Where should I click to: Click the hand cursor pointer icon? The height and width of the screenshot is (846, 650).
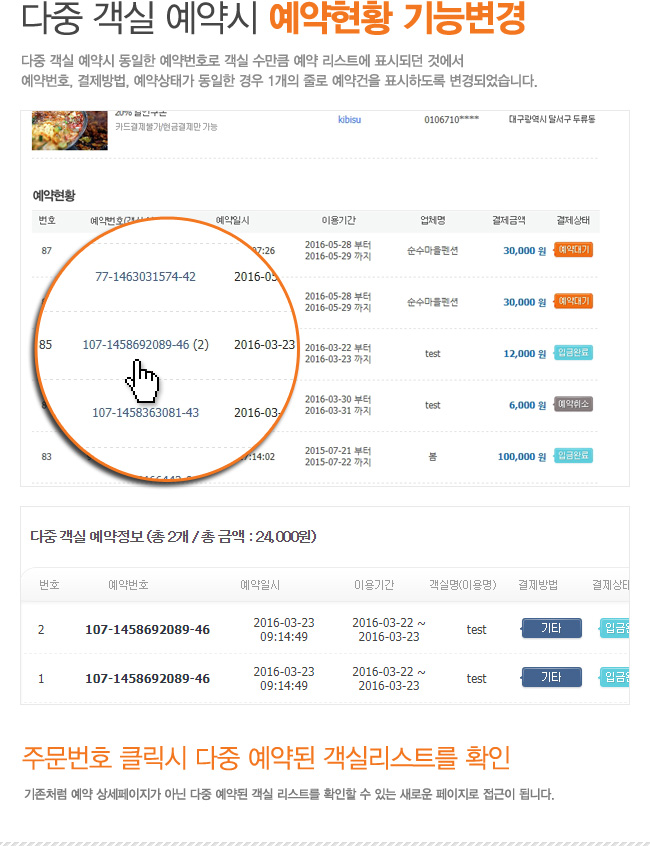(x=143, y=381)
